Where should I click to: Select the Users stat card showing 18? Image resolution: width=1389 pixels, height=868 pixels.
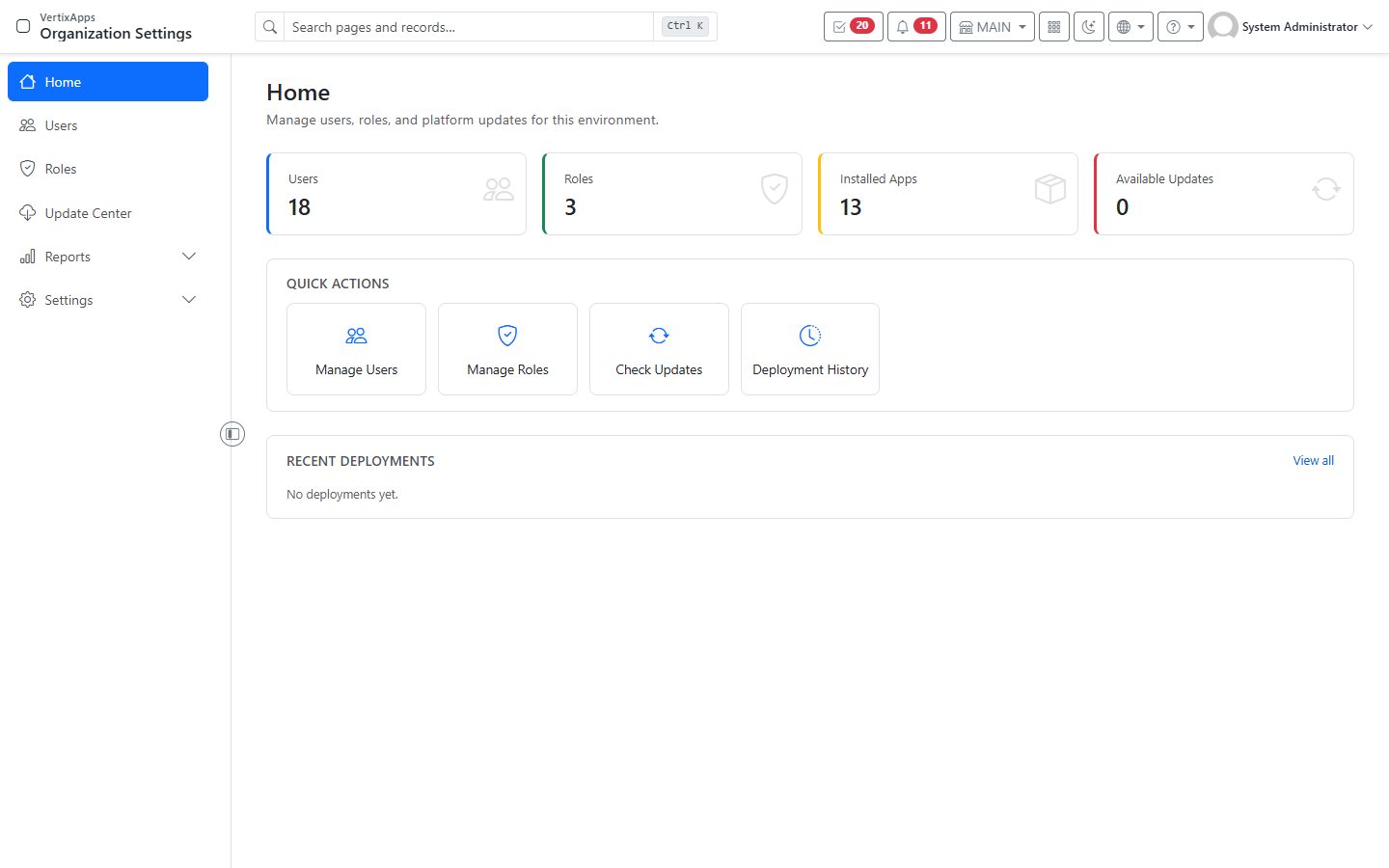396,194
